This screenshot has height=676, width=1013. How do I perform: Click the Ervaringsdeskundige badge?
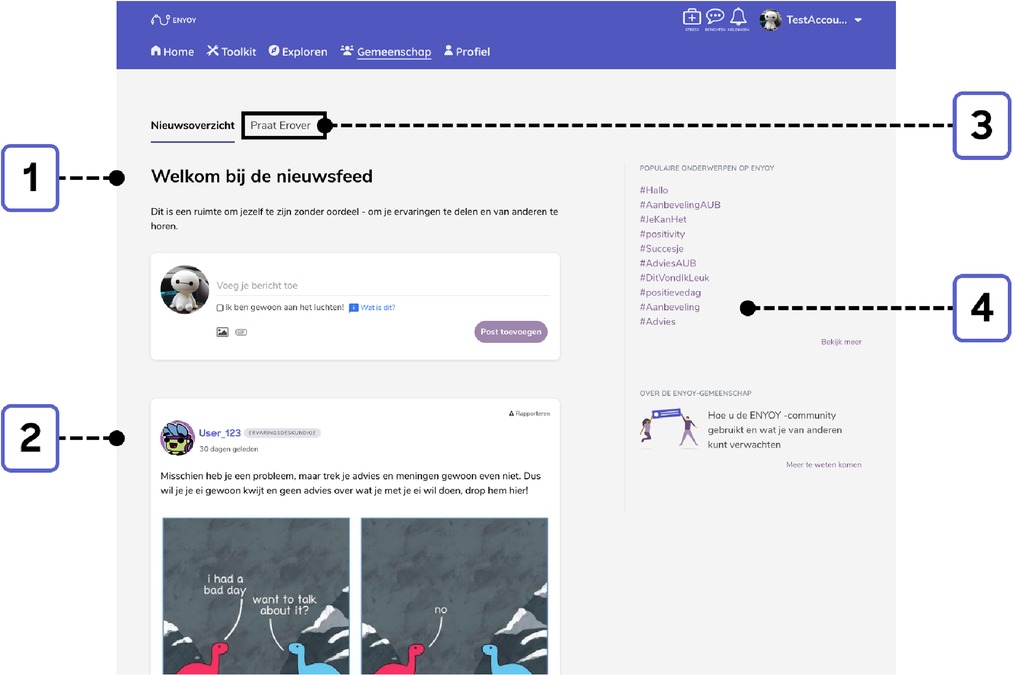(282, 433)
